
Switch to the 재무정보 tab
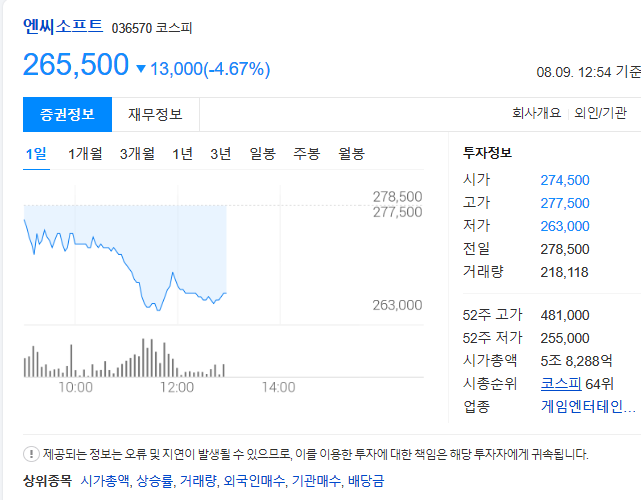(156, 114)
